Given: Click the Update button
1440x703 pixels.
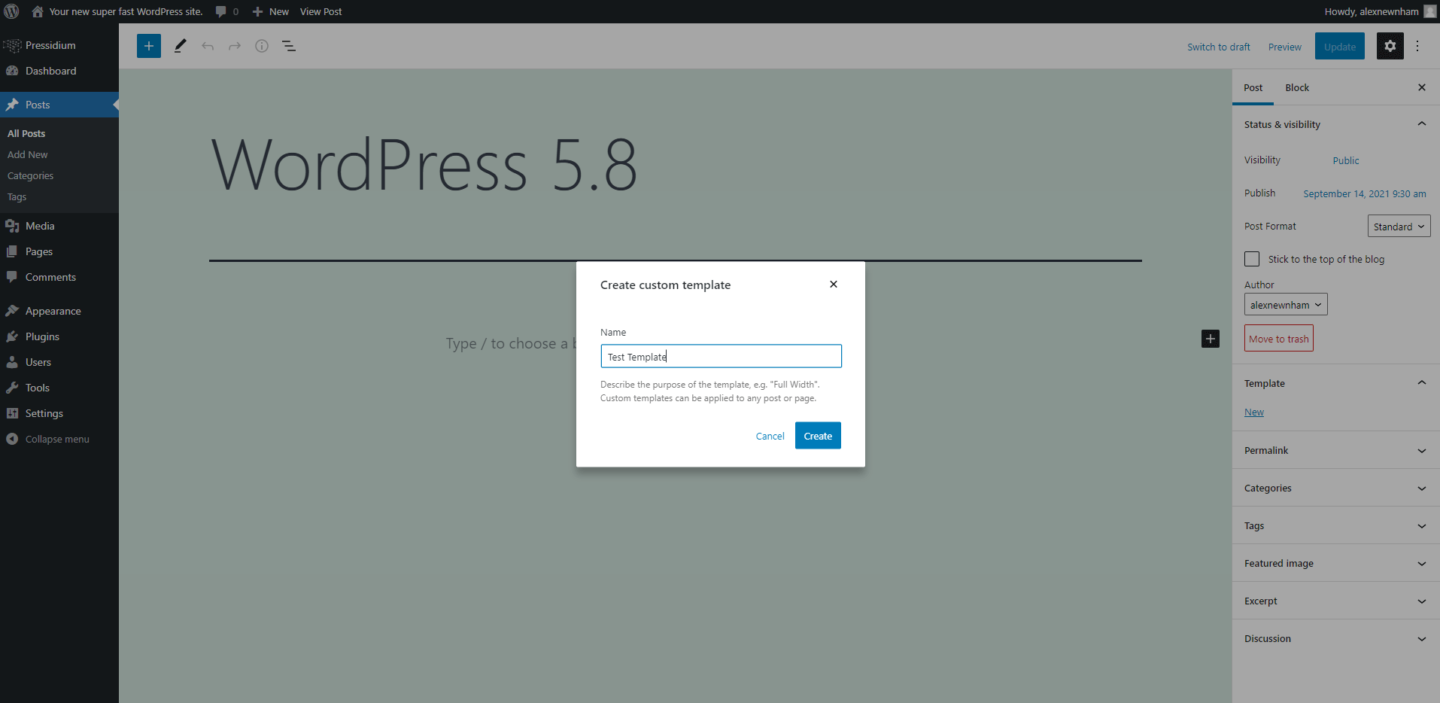Looking at the screenshot, I should [1340, 46].
